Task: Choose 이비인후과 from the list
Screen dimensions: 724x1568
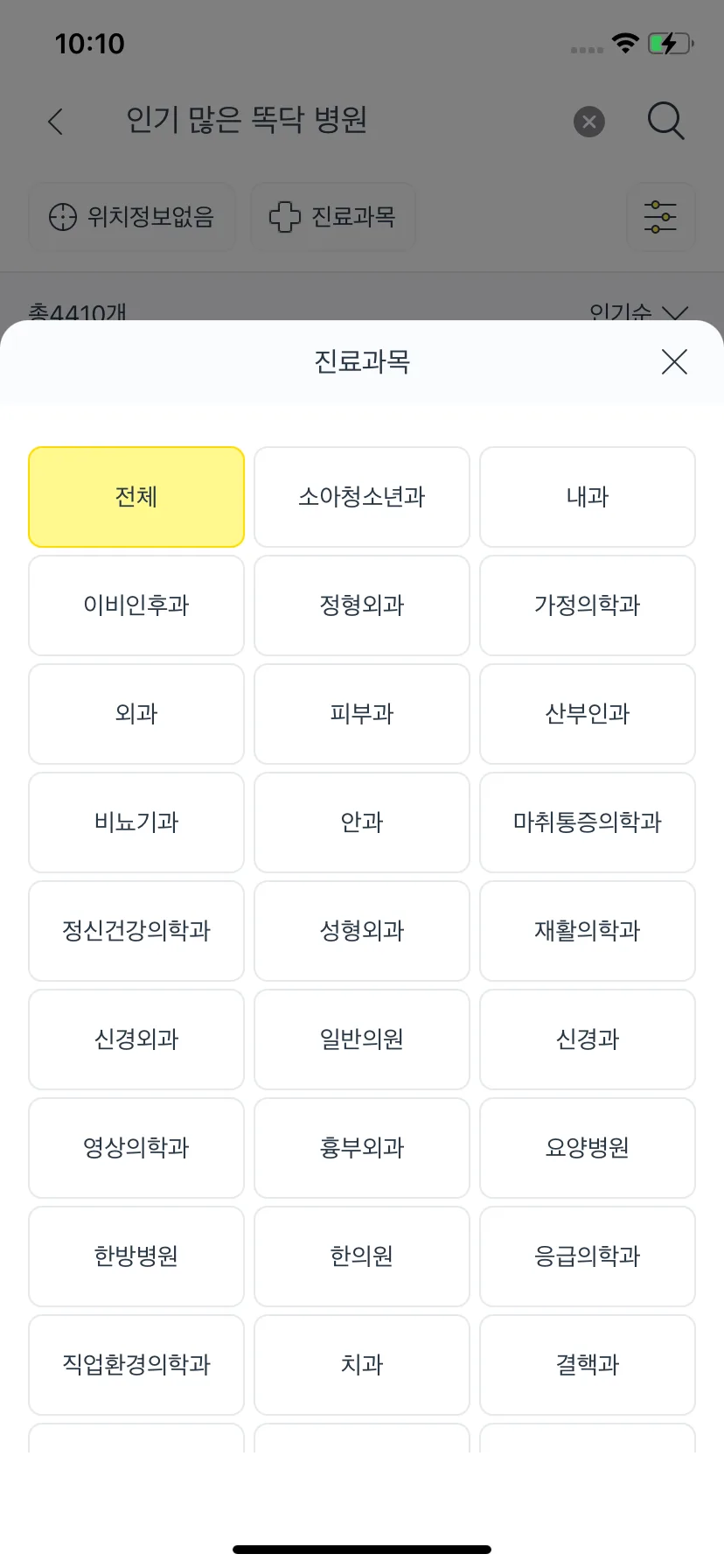Action: click(x=136, y=605)
